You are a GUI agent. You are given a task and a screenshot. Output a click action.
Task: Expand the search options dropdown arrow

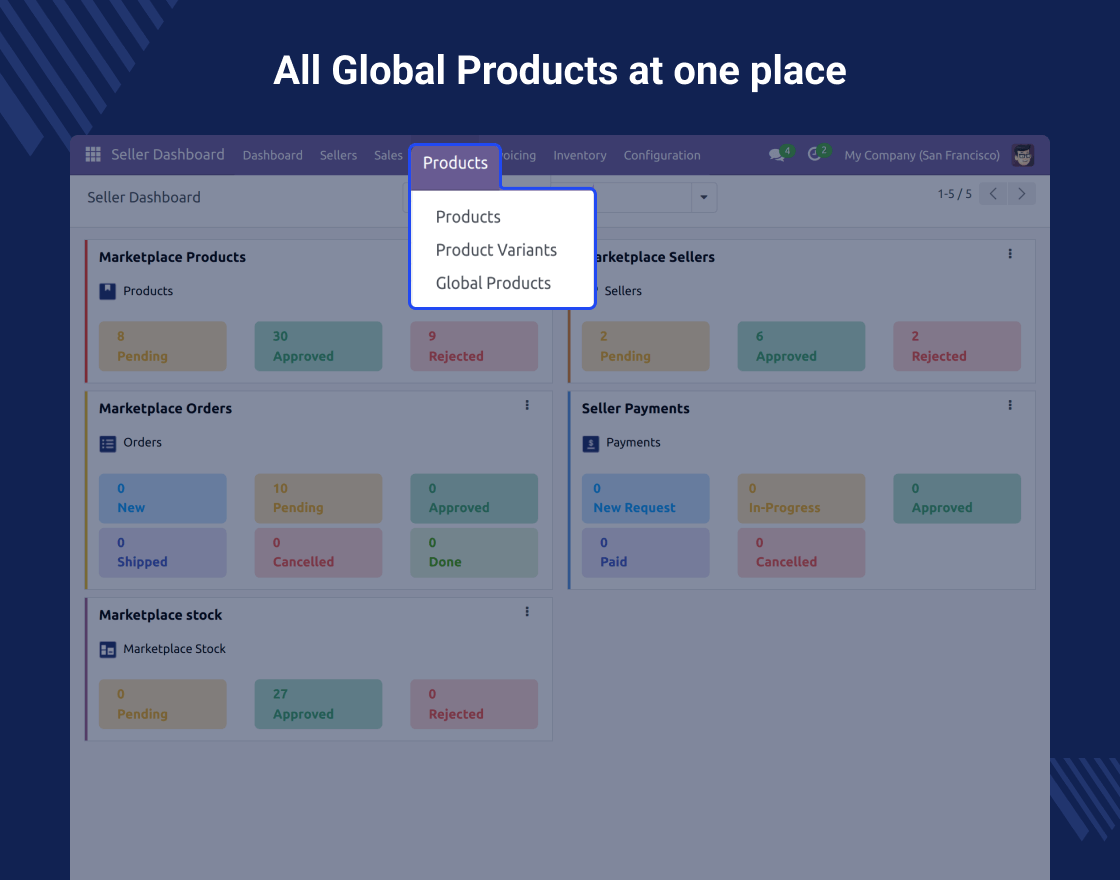704,197
